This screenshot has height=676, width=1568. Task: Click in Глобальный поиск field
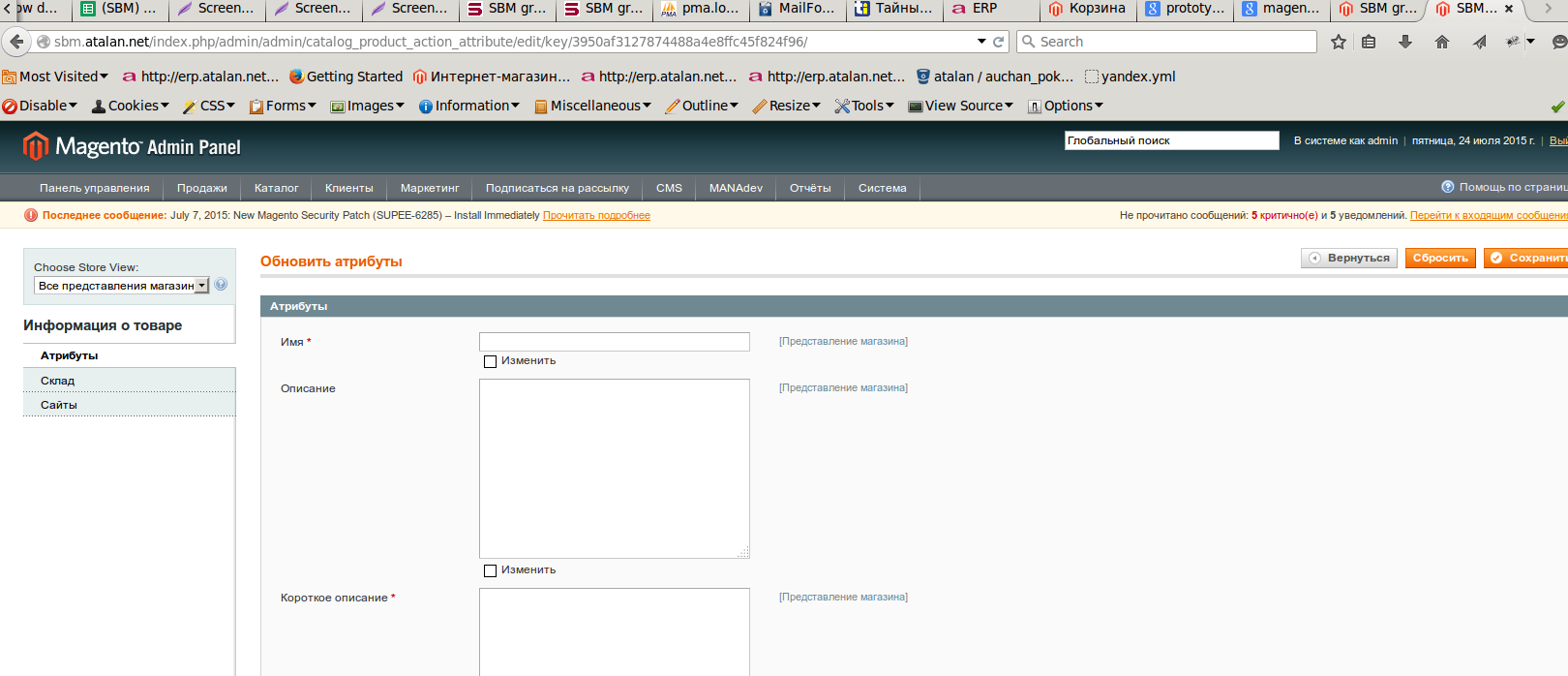[1172, 140]
